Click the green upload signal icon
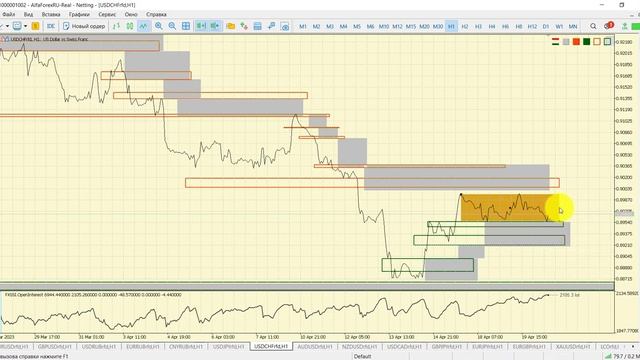 click(x=624, y=26)
